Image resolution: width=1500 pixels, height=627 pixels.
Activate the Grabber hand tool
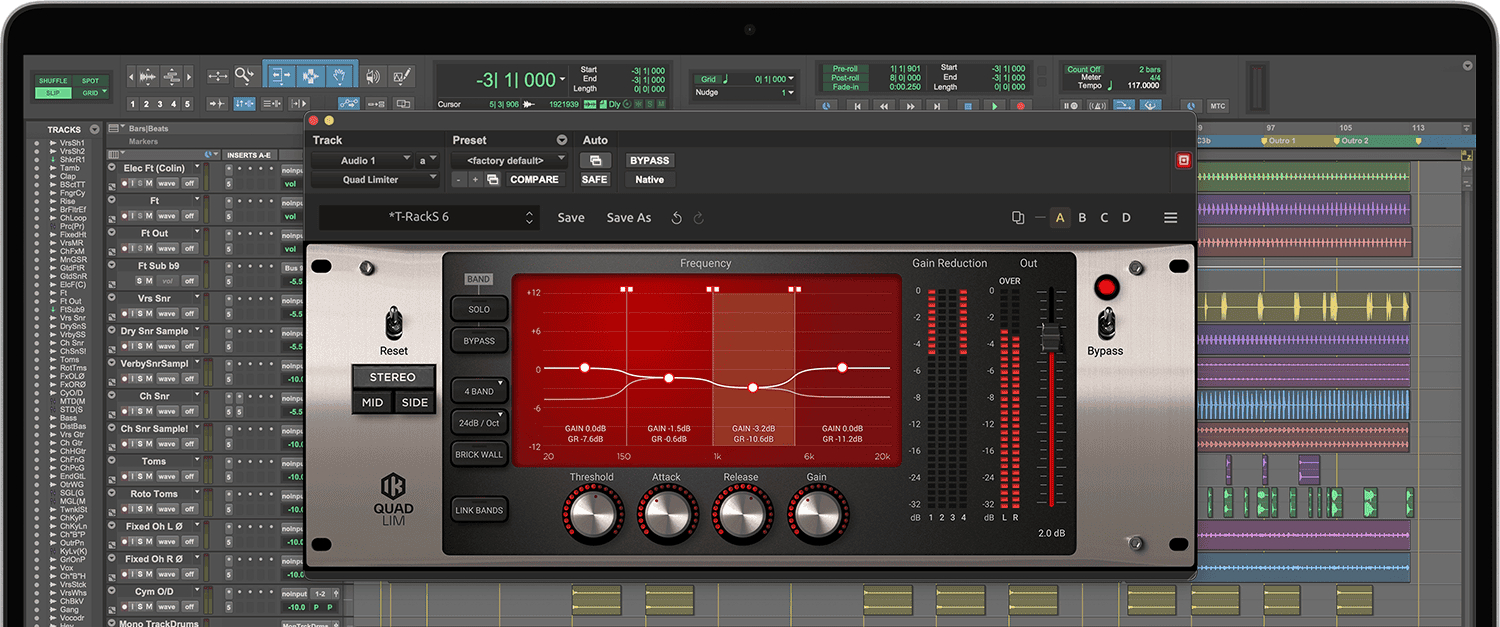(x=340, y=75)
